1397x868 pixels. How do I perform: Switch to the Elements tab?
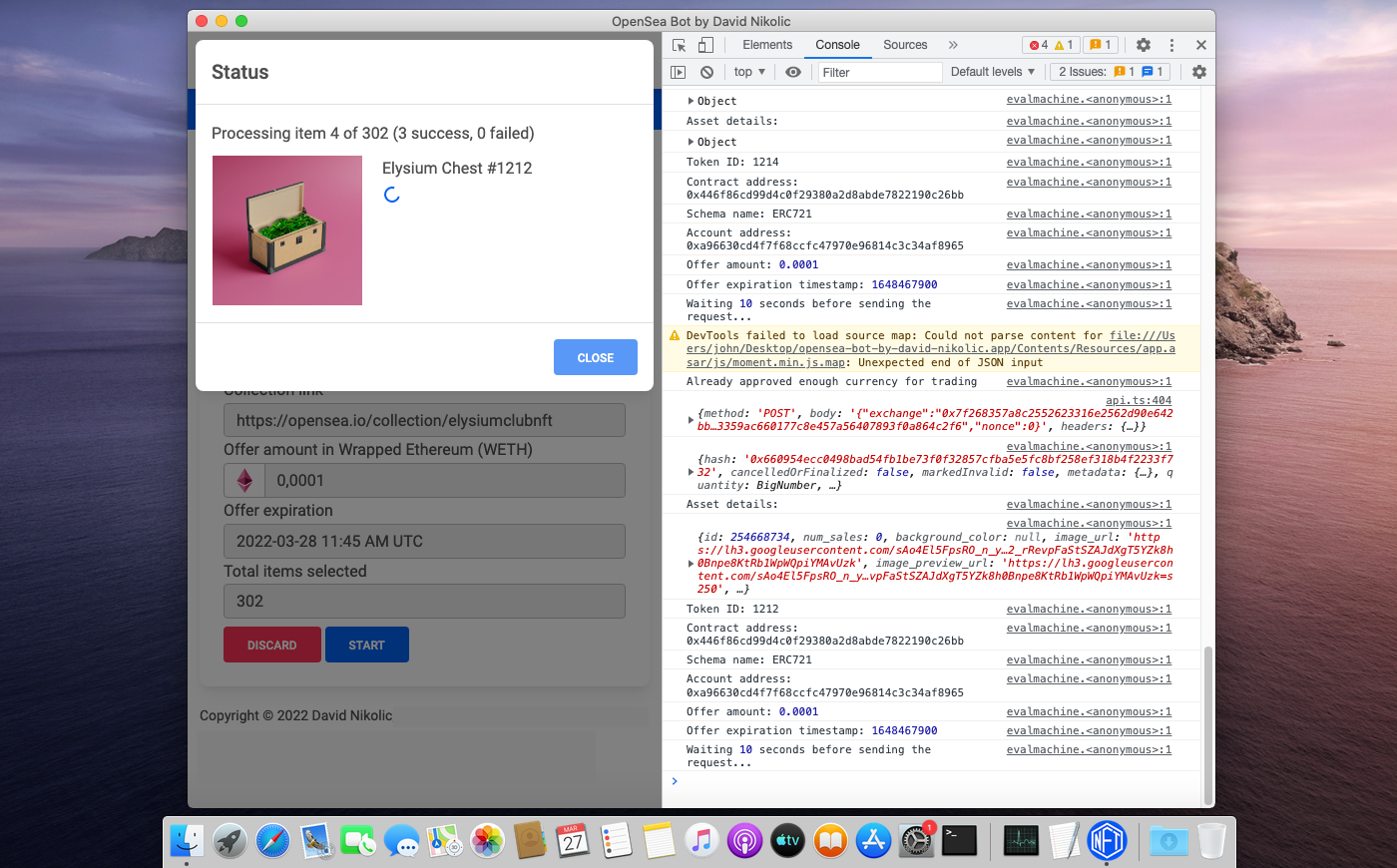coord(767,45)
